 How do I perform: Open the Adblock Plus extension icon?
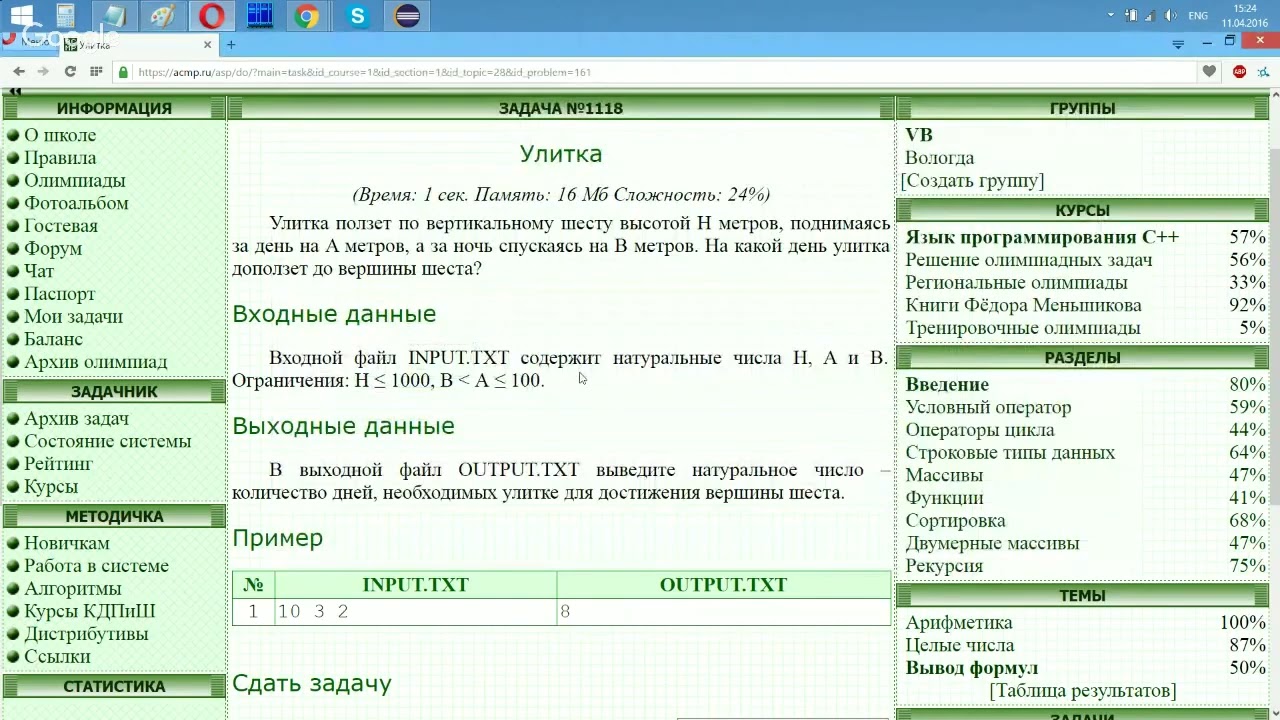[x=1239, y=71]
